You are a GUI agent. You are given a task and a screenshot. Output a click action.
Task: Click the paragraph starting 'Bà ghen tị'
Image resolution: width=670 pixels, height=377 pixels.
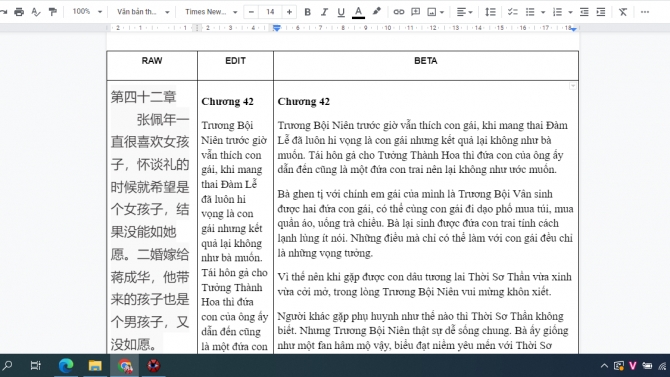425,224
